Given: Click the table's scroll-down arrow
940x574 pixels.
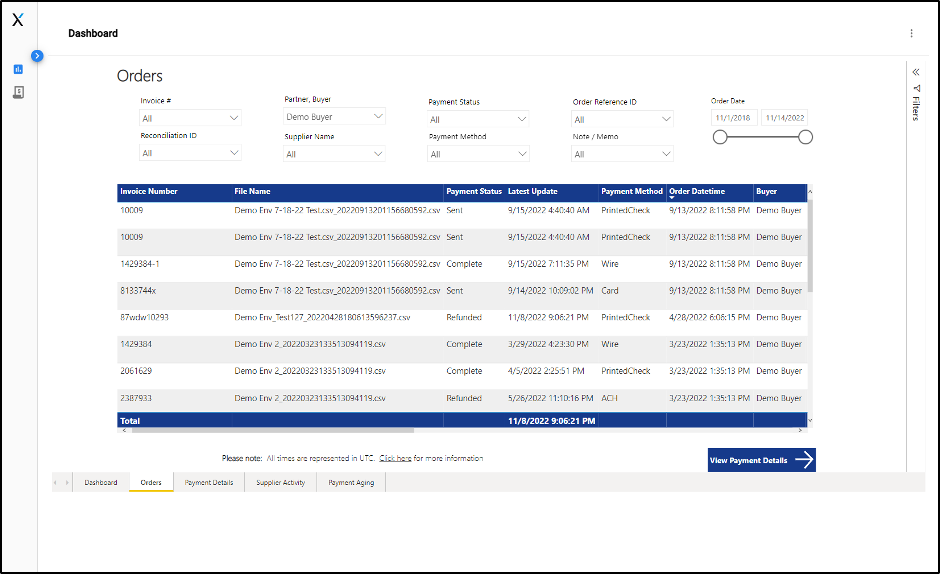Looking at the screenshot, I should (x=811, y=420).
